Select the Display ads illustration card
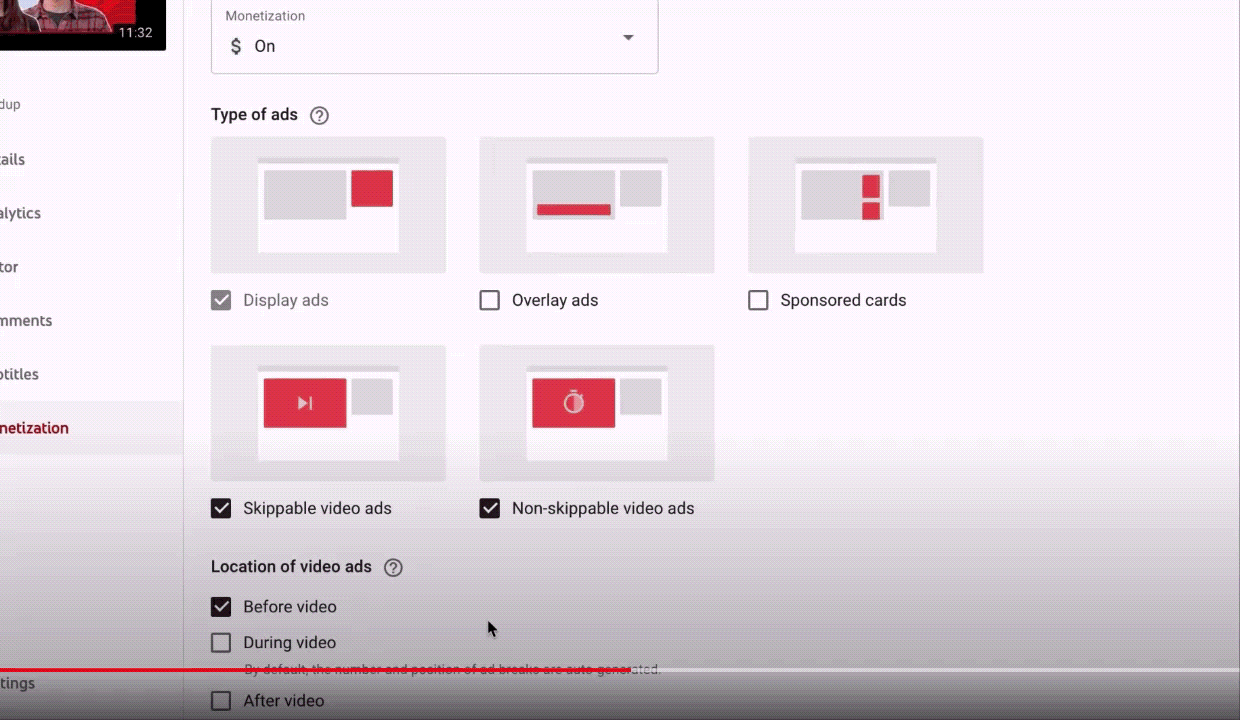This screenshot has width=1240, height=720. pyautogui.click(x=328, y=205)
